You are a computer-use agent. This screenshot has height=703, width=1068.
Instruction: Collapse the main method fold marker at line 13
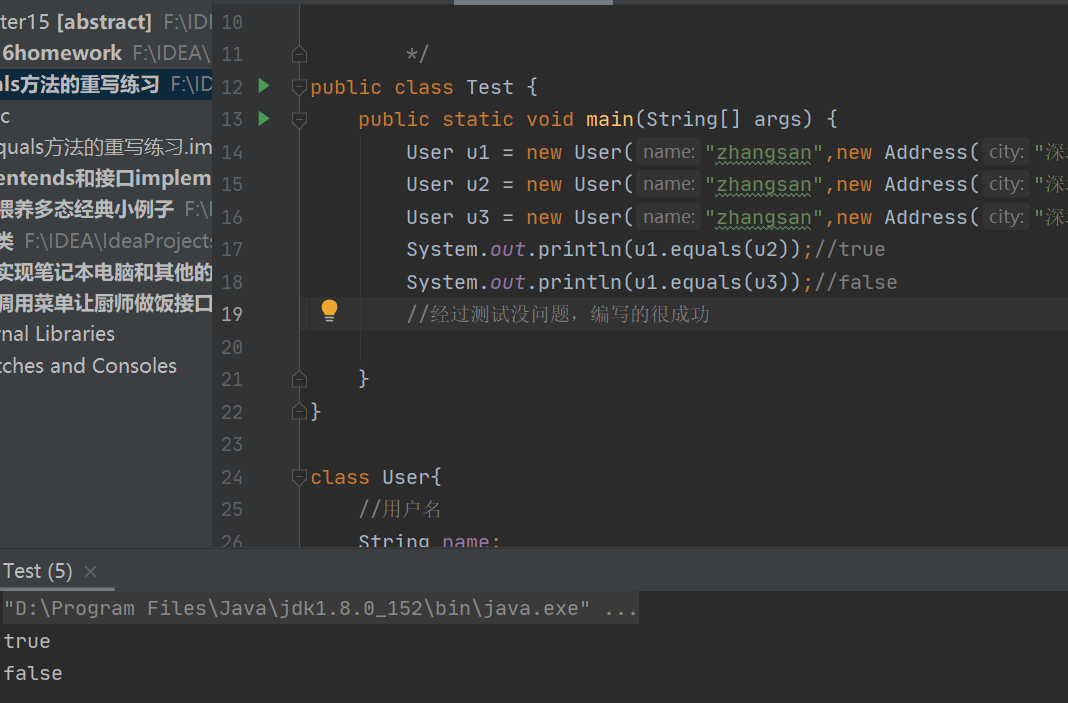coord(299,119)
